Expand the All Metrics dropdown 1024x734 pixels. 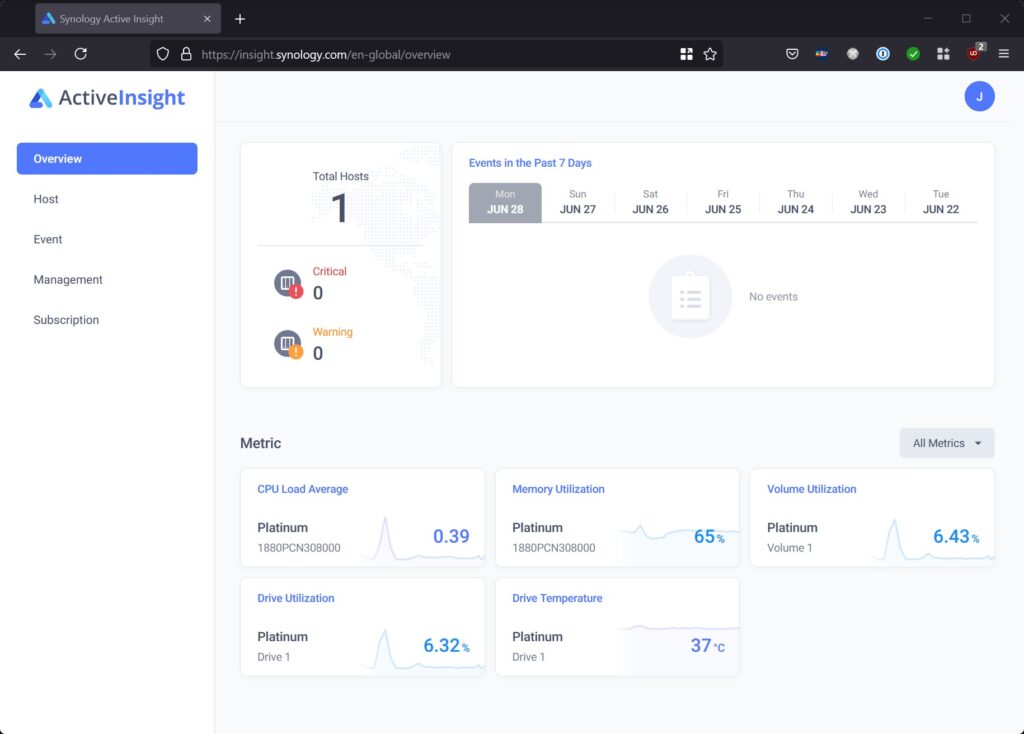click(947, 443)
